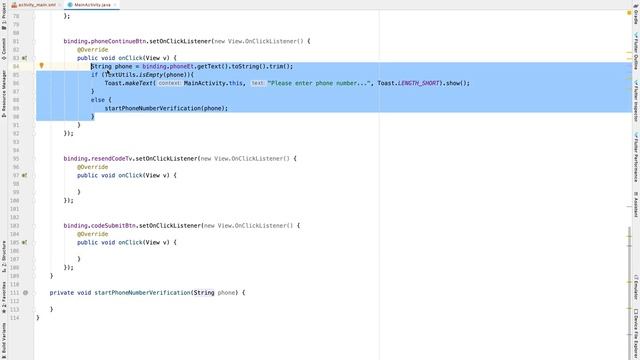This screenshot has width=640, height=360.
Task: Click the fold end marker on line 92
Action: point(34,133)
